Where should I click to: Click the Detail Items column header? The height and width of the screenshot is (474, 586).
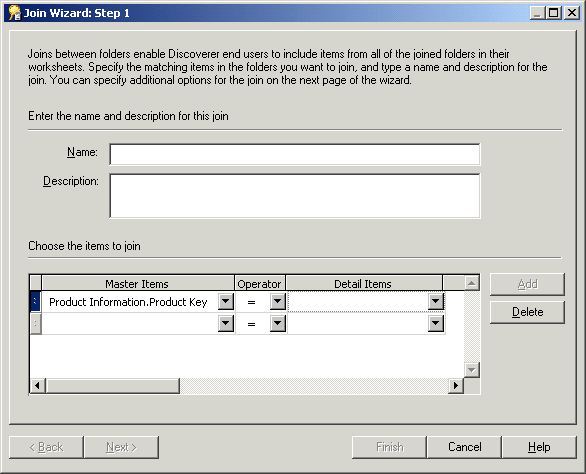[x=364, y=284]
